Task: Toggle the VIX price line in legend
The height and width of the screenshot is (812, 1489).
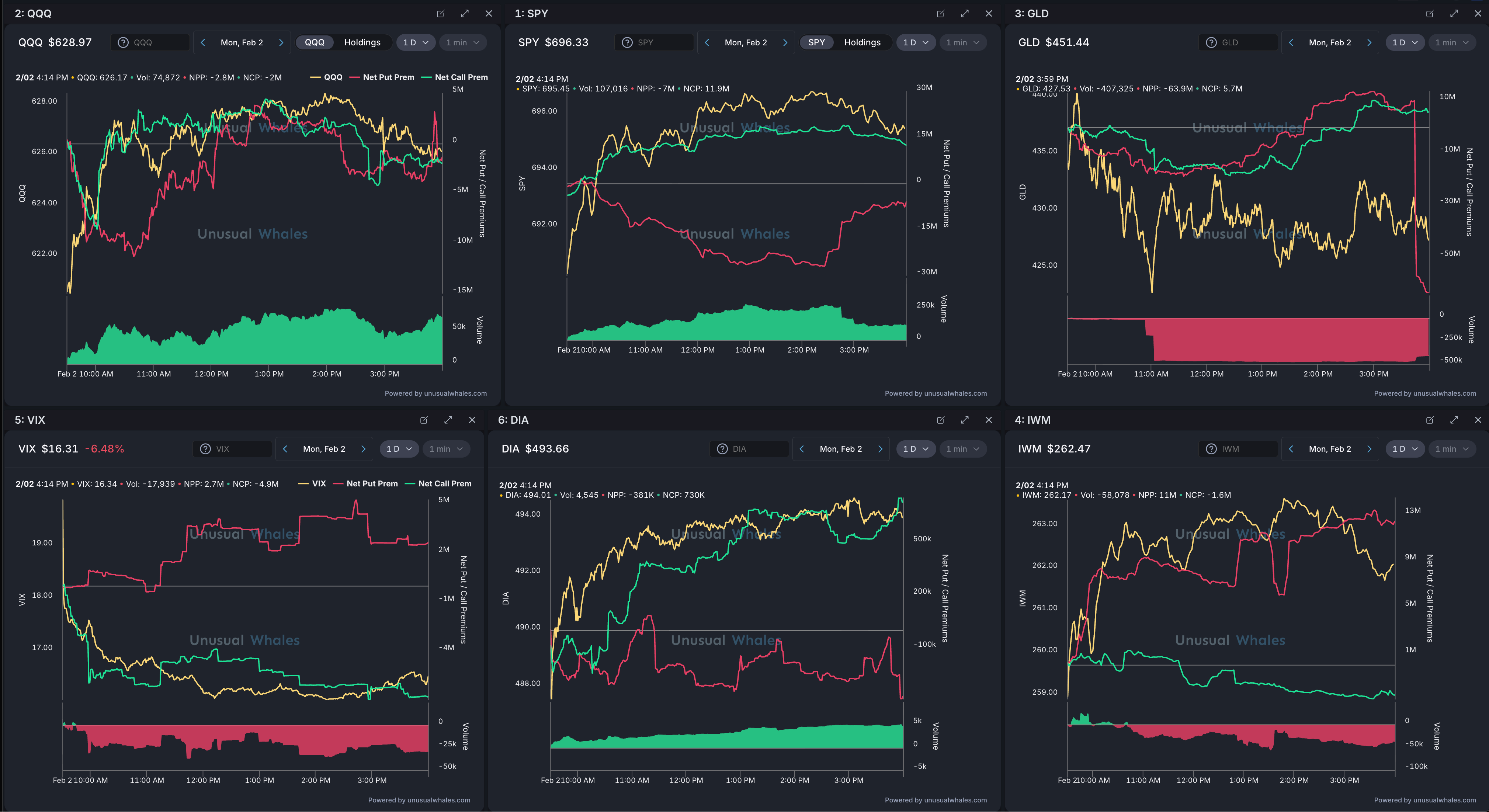Action: pos(319,484)
